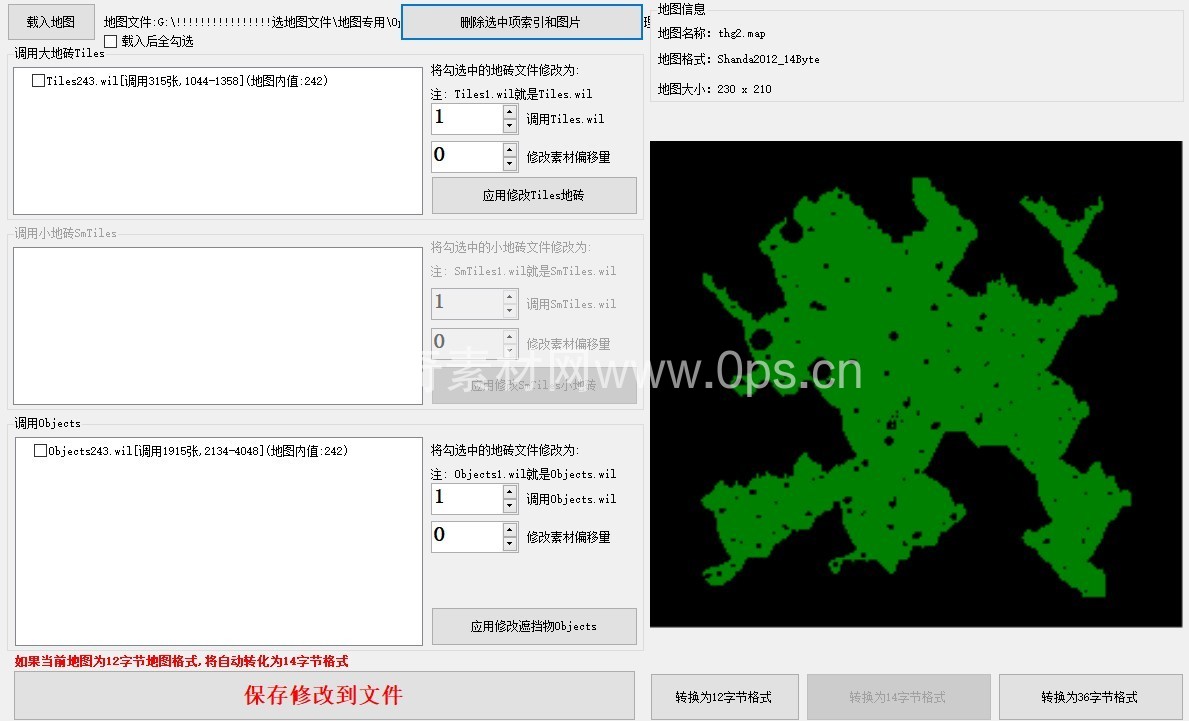Increase the 调用Tiles.wil value with up arrow
The width and height of the screenshot is (1189, 721).
tap(510, 112)
